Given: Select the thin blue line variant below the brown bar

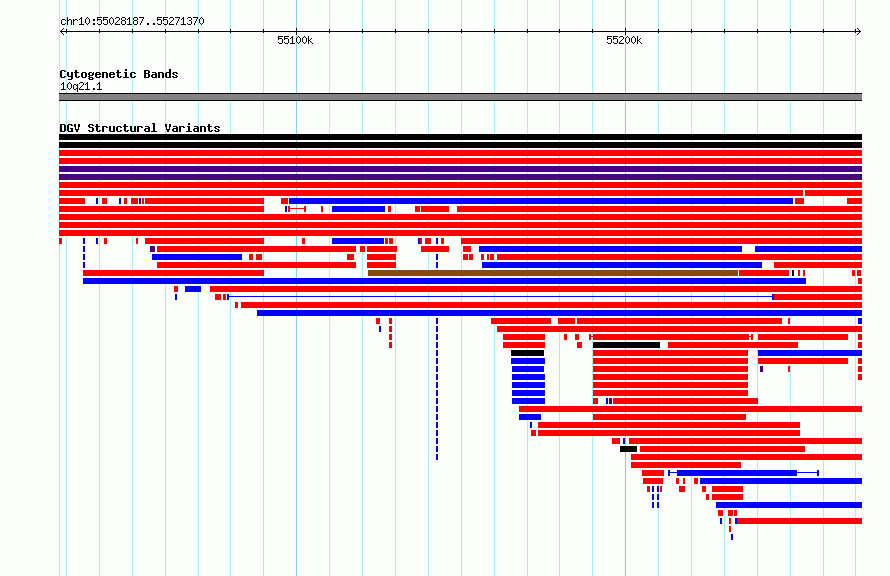Looking at the screenshot, I should click(x=500, y=297).
